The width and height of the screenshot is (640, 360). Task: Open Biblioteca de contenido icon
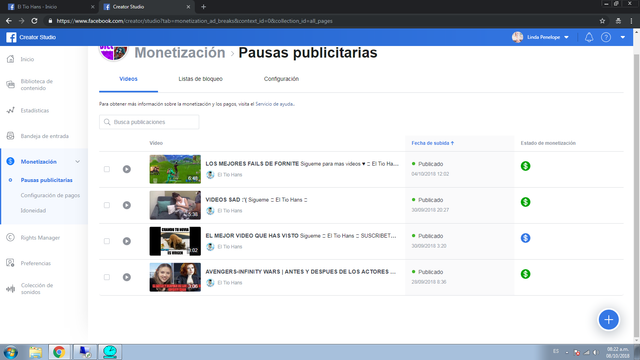pos(11,84)
